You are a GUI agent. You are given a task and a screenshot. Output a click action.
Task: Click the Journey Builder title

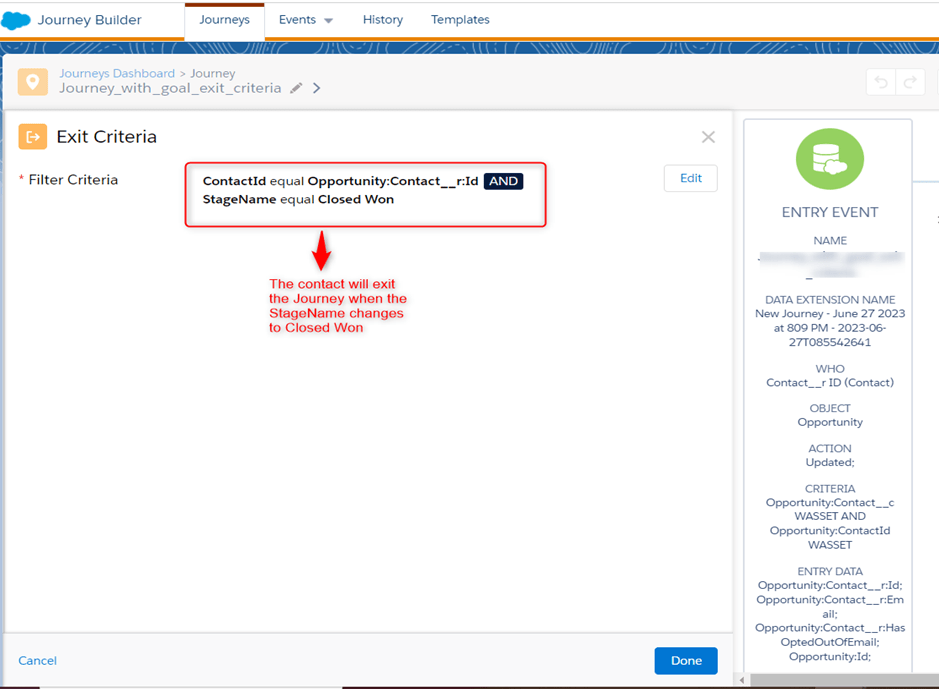[90, 20]
